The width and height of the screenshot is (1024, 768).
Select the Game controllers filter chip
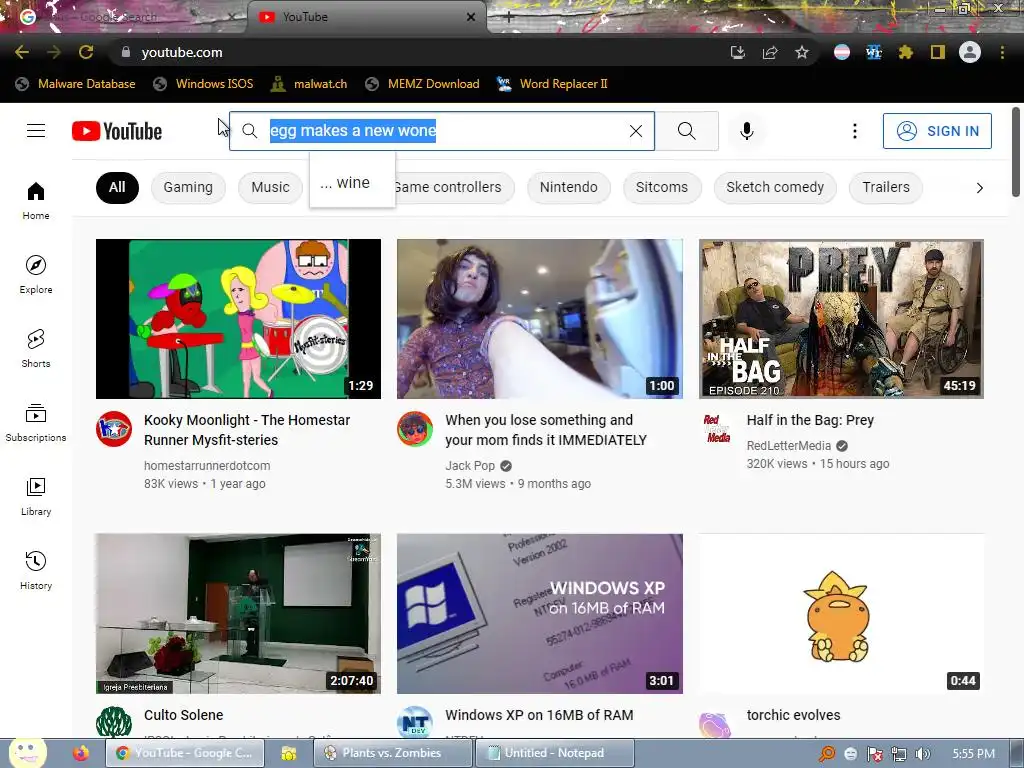click(454, 187)
